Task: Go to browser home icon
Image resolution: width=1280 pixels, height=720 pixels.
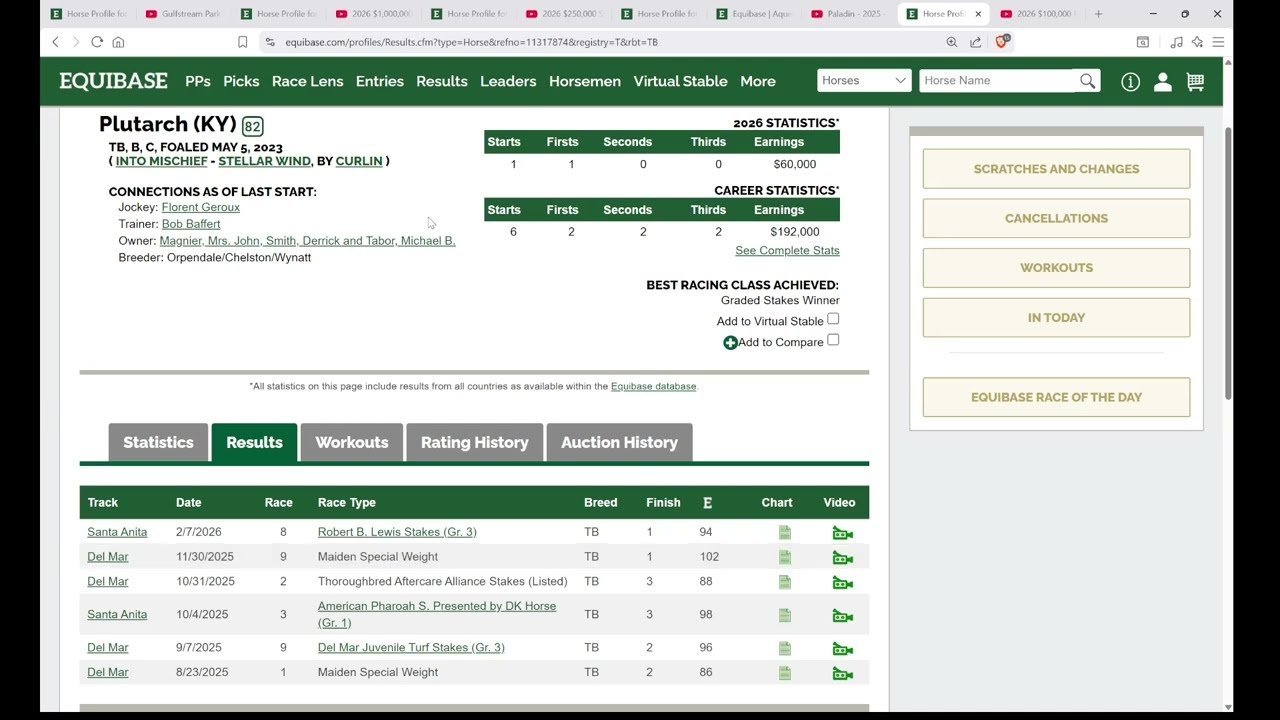Action: click(118, 42)
